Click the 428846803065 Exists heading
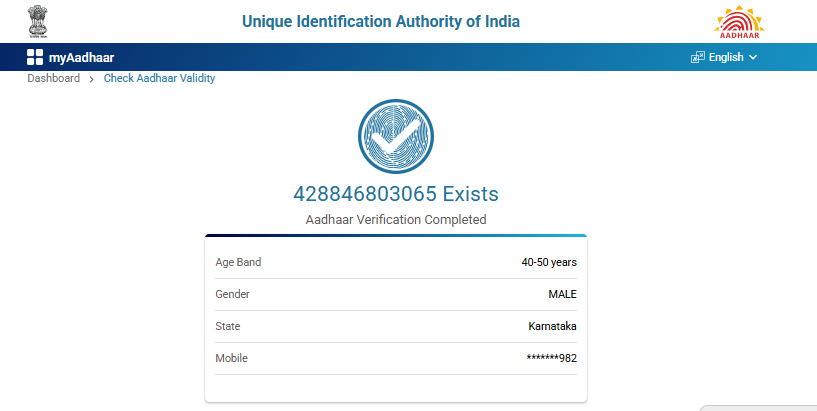Screen dimensions: 817x411 click(395, 194)
